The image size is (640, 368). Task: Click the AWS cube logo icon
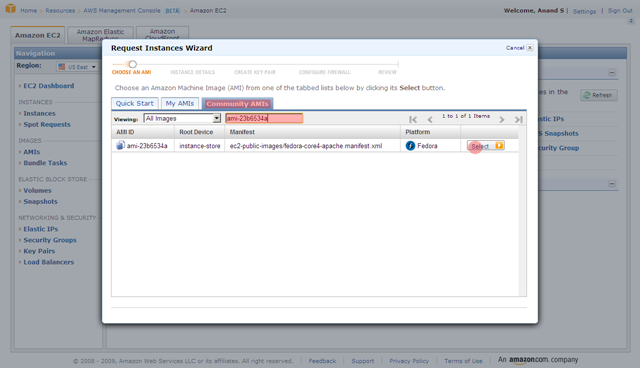coord(11,8)
